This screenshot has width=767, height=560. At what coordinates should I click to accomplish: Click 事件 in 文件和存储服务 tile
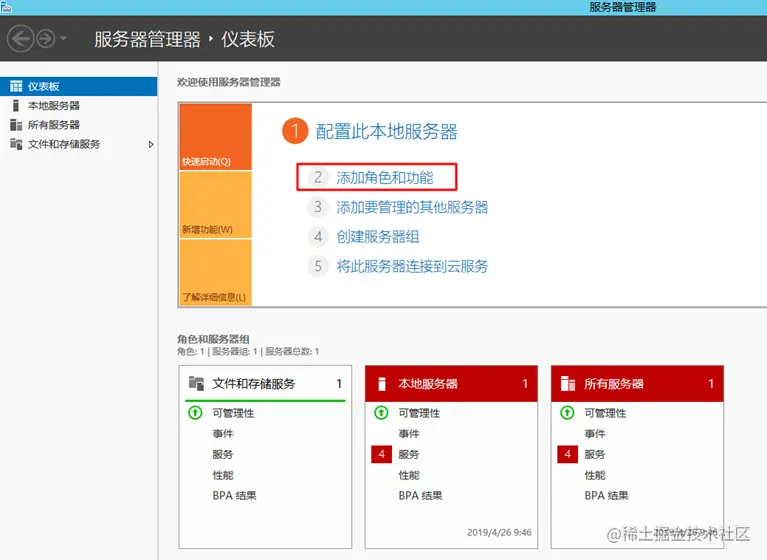click(x=223, y=434)
